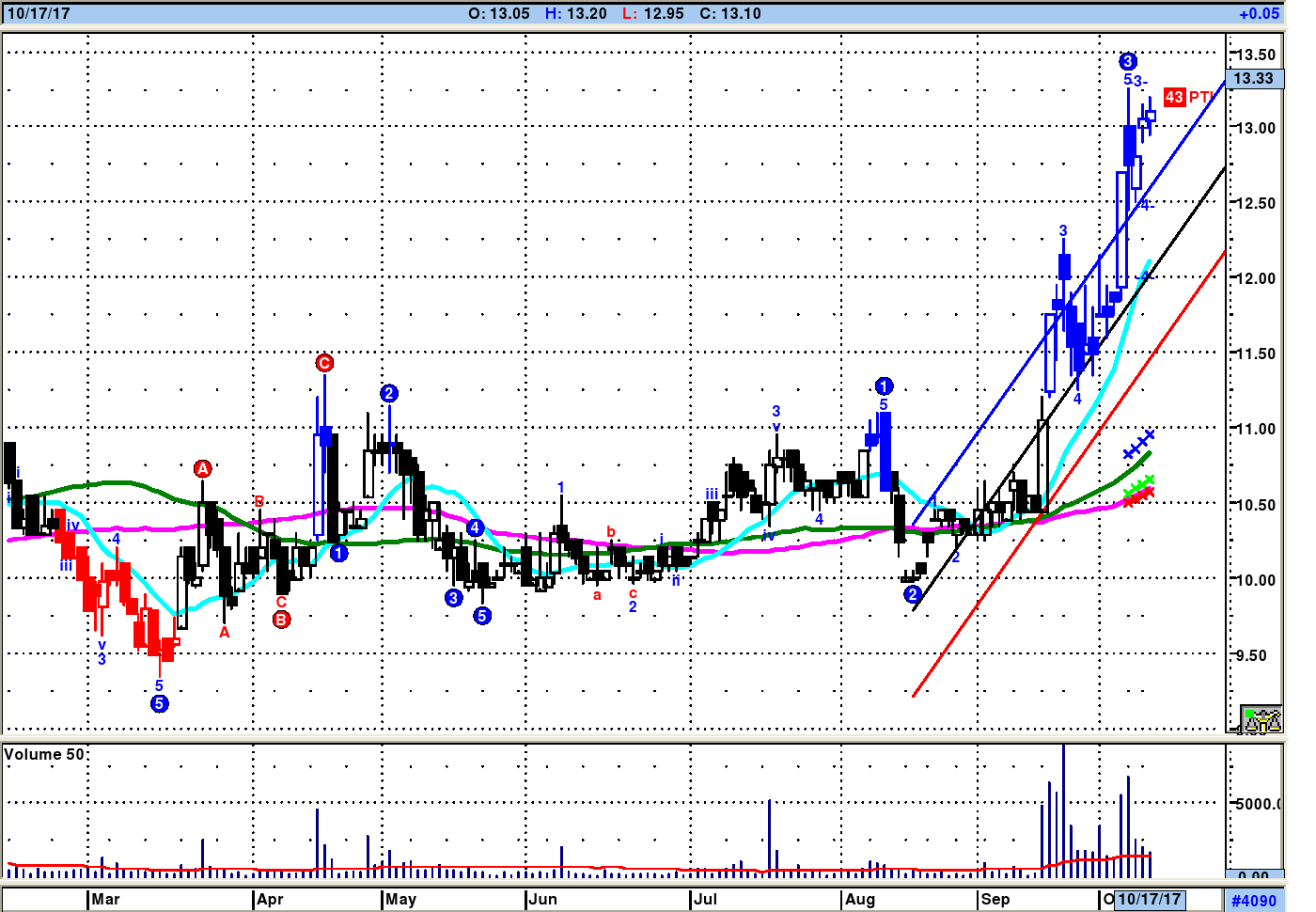This screenshot has width=1316, height=912.
Task: Click the red 43 PTI badge
Action: [x=1174, y=97]
